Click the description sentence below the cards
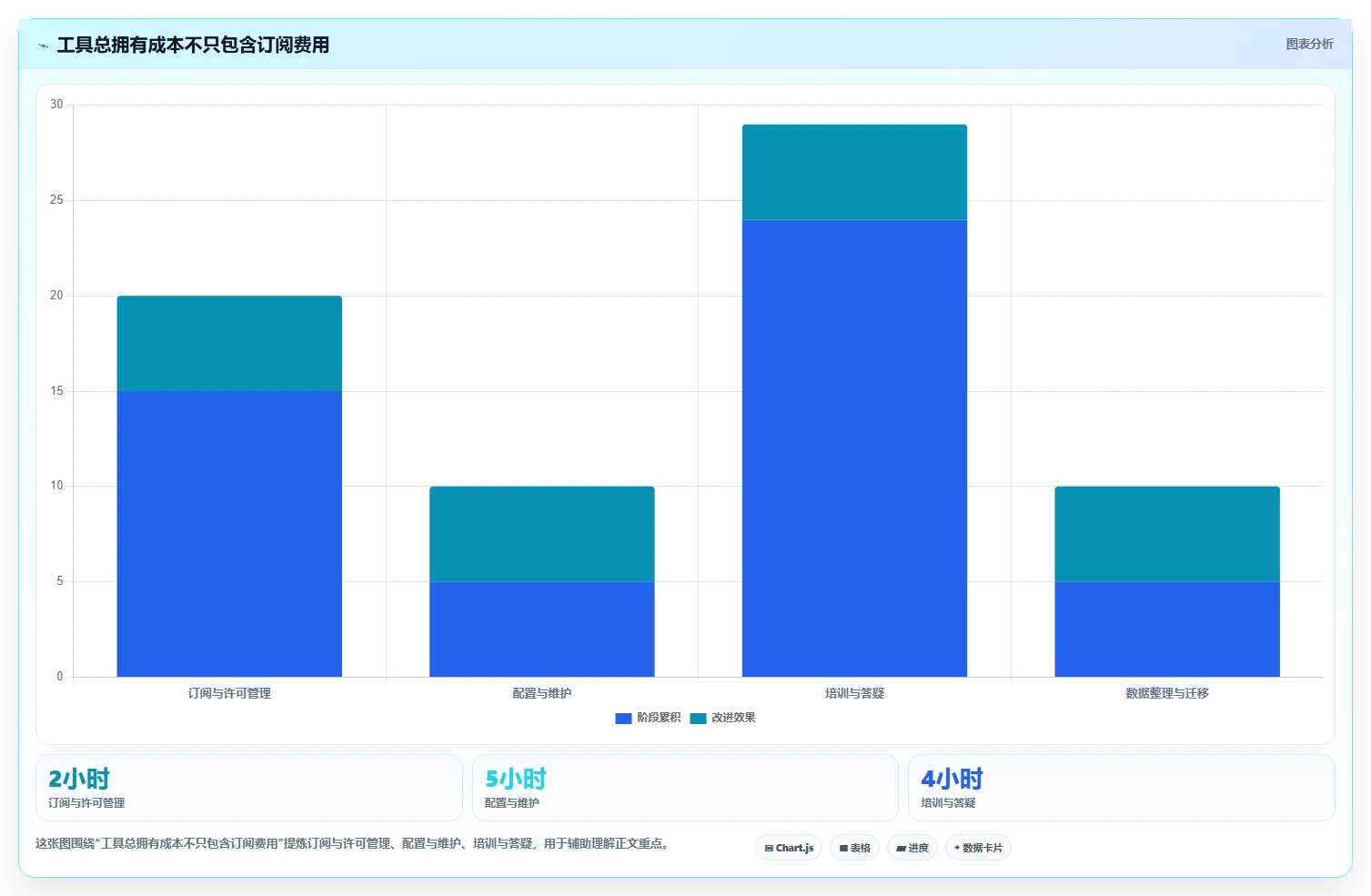The height and width of the screenshot is (896, 1371). coord(354,844)
